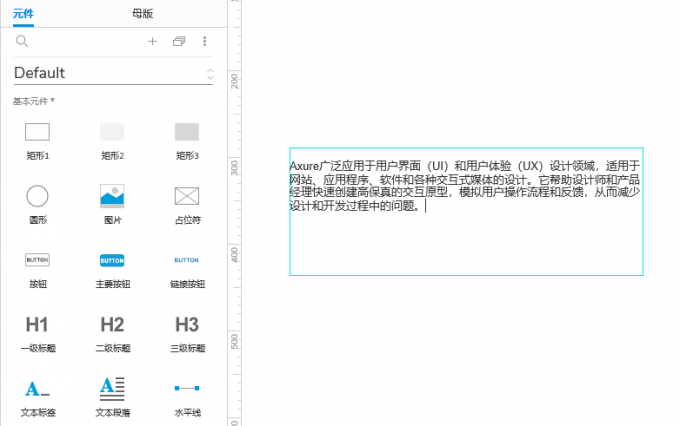Select the 矩形3 widget
This screenshot has height=426, width=680.
(187, 141)
